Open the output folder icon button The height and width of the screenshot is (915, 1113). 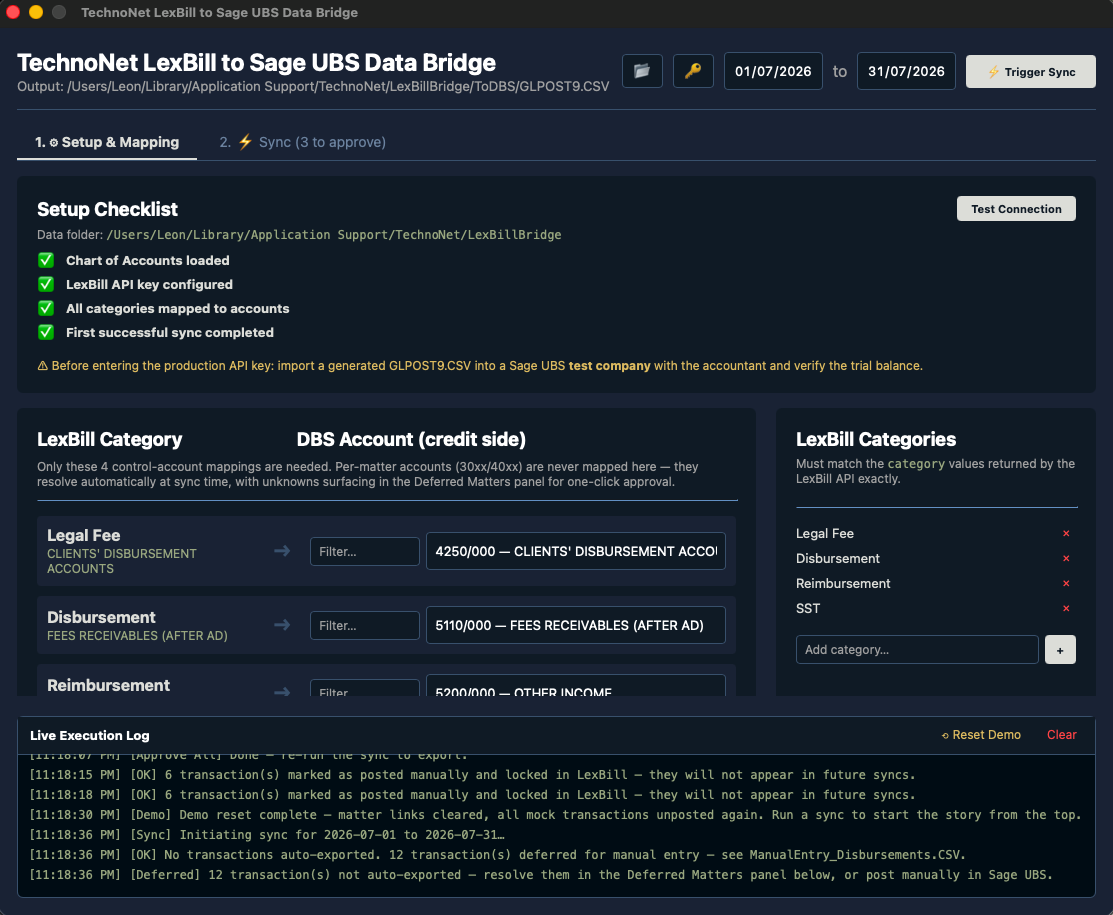click(x=642, y=71)
